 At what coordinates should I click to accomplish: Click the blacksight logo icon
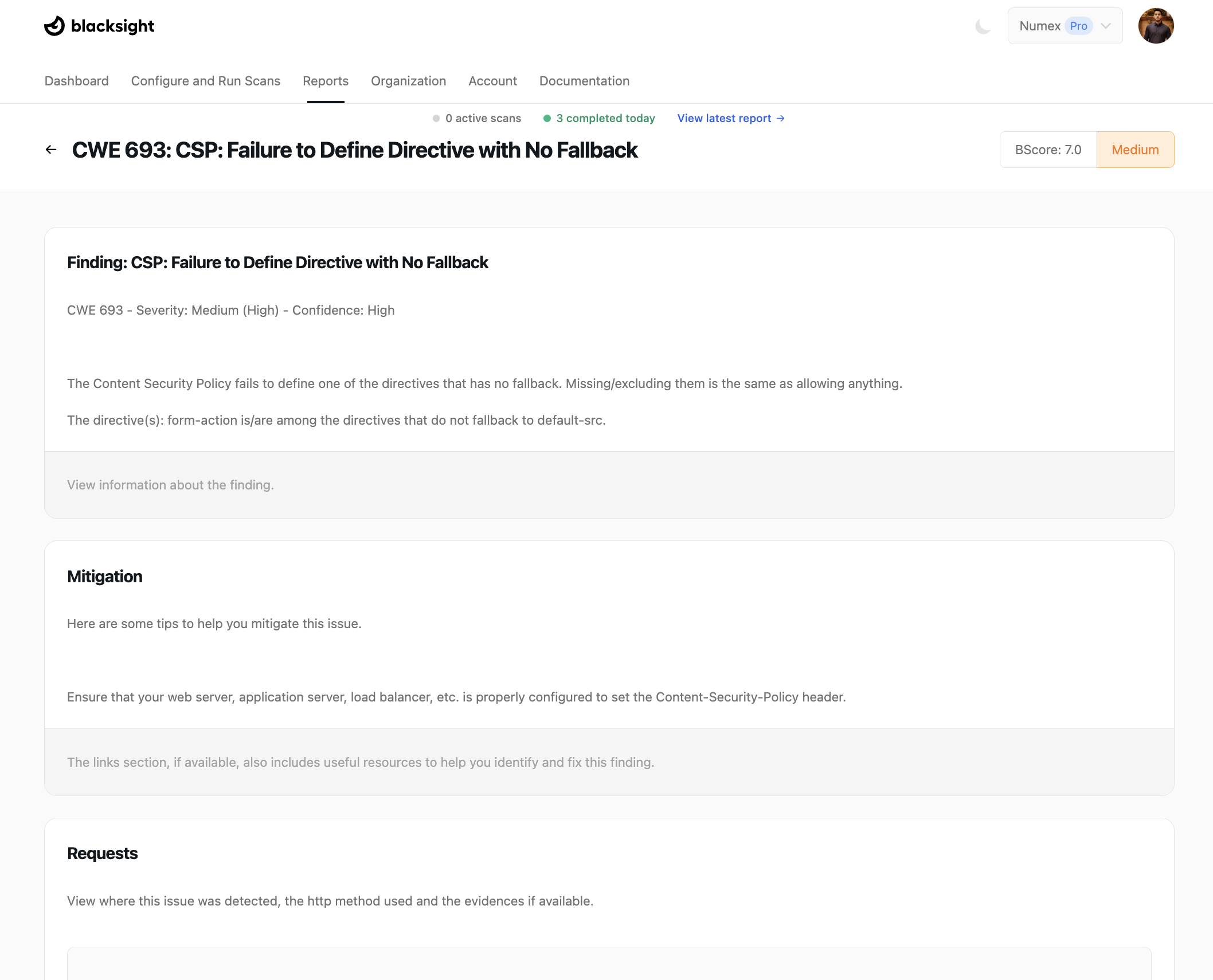(x=54, y=26)
